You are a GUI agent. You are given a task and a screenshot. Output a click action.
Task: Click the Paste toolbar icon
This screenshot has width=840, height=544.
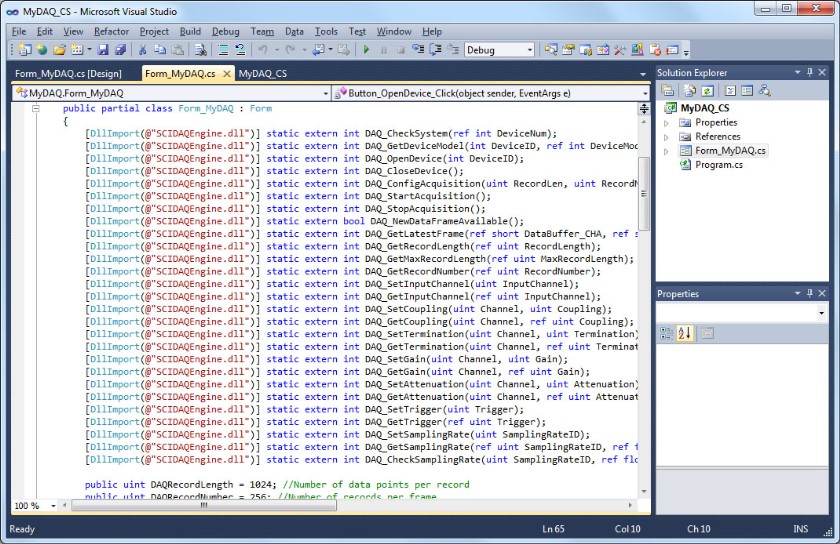[177, 50]
